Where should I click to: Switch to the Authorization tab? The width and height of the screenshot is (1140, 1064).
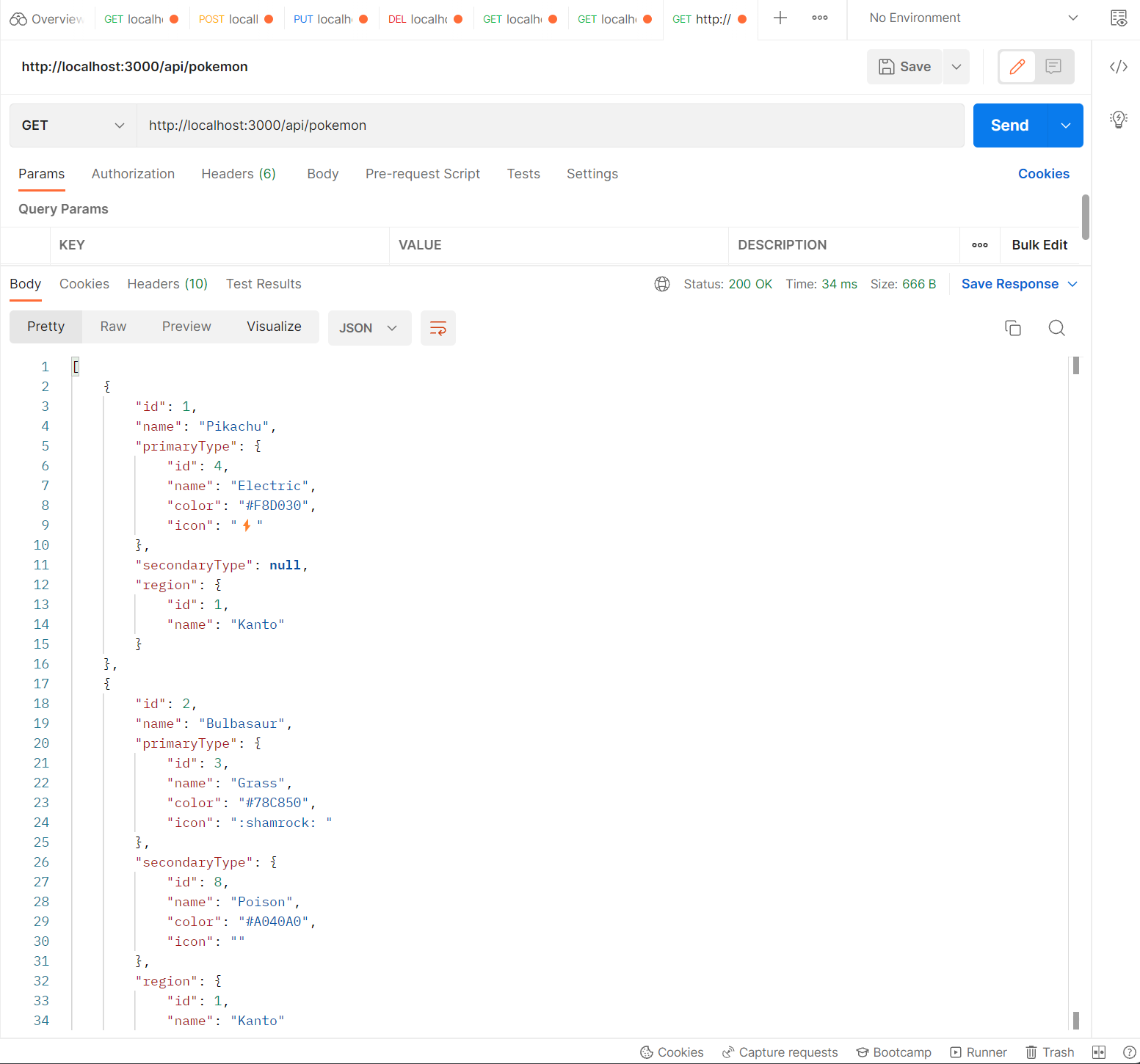pos(133,174)
